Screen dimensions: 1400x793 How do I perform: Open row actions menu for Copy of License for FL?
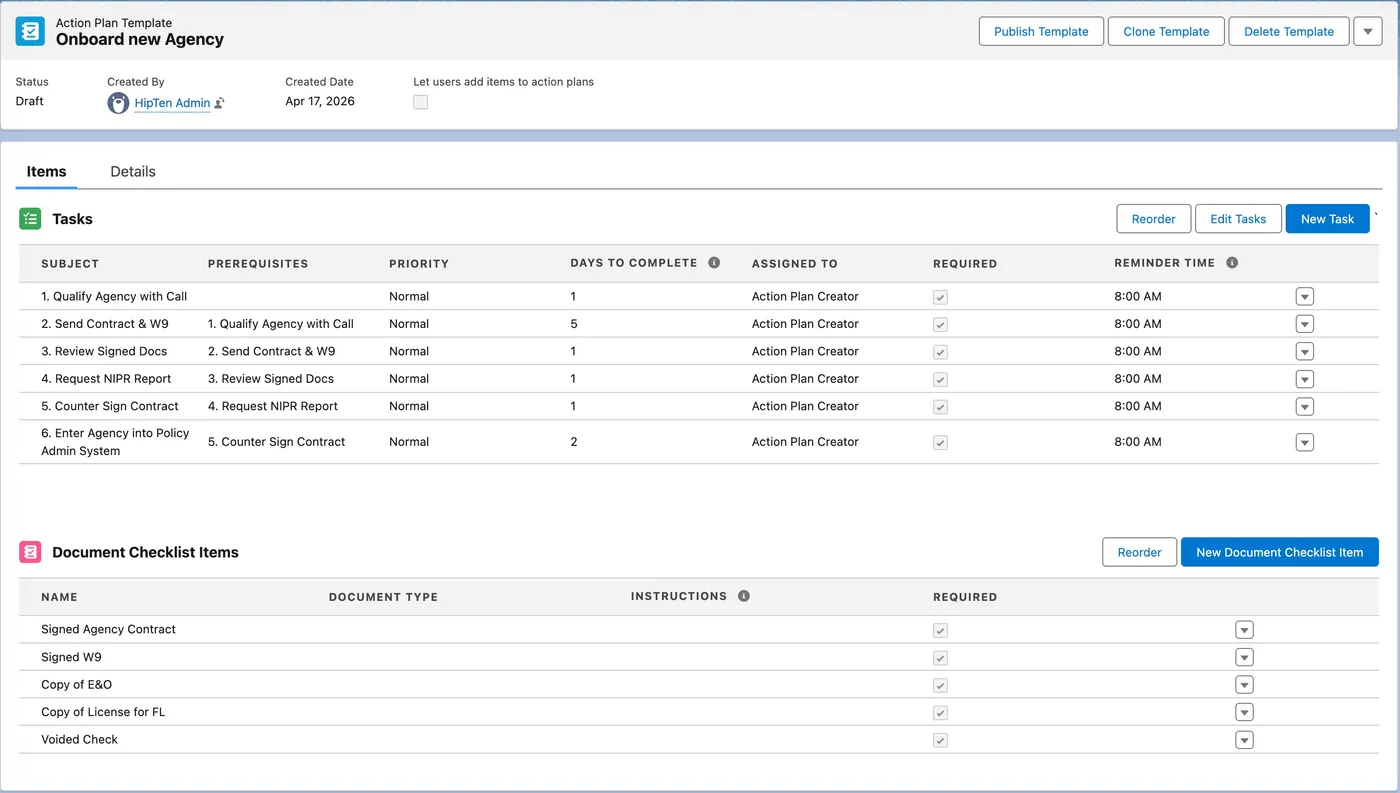pyautogui.click(x=1244, y=712)
